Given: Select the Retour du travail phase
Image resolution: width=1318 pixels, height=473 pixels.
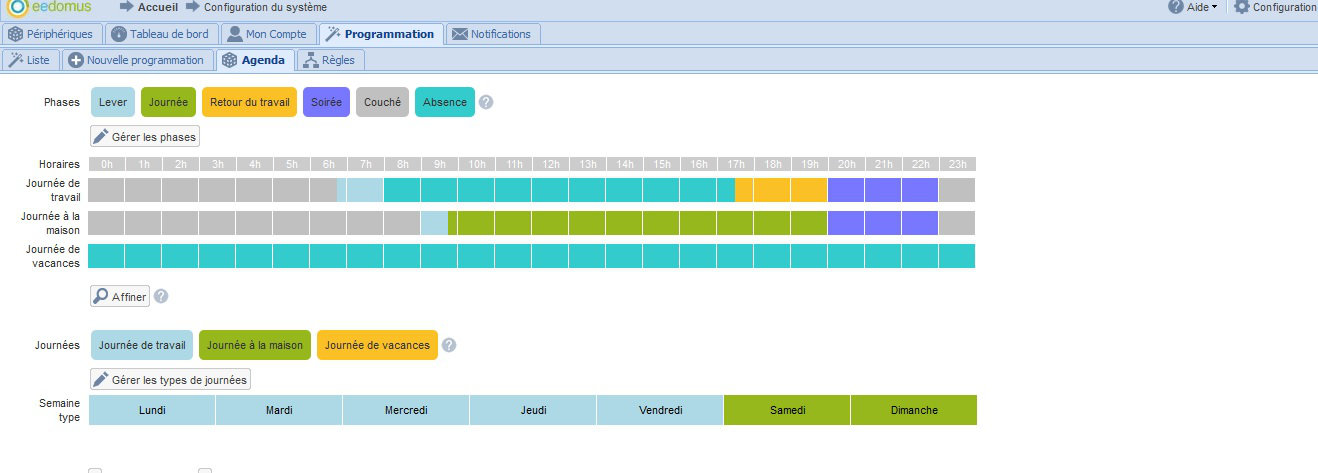Looking at the screenshot, I should 249,102.
